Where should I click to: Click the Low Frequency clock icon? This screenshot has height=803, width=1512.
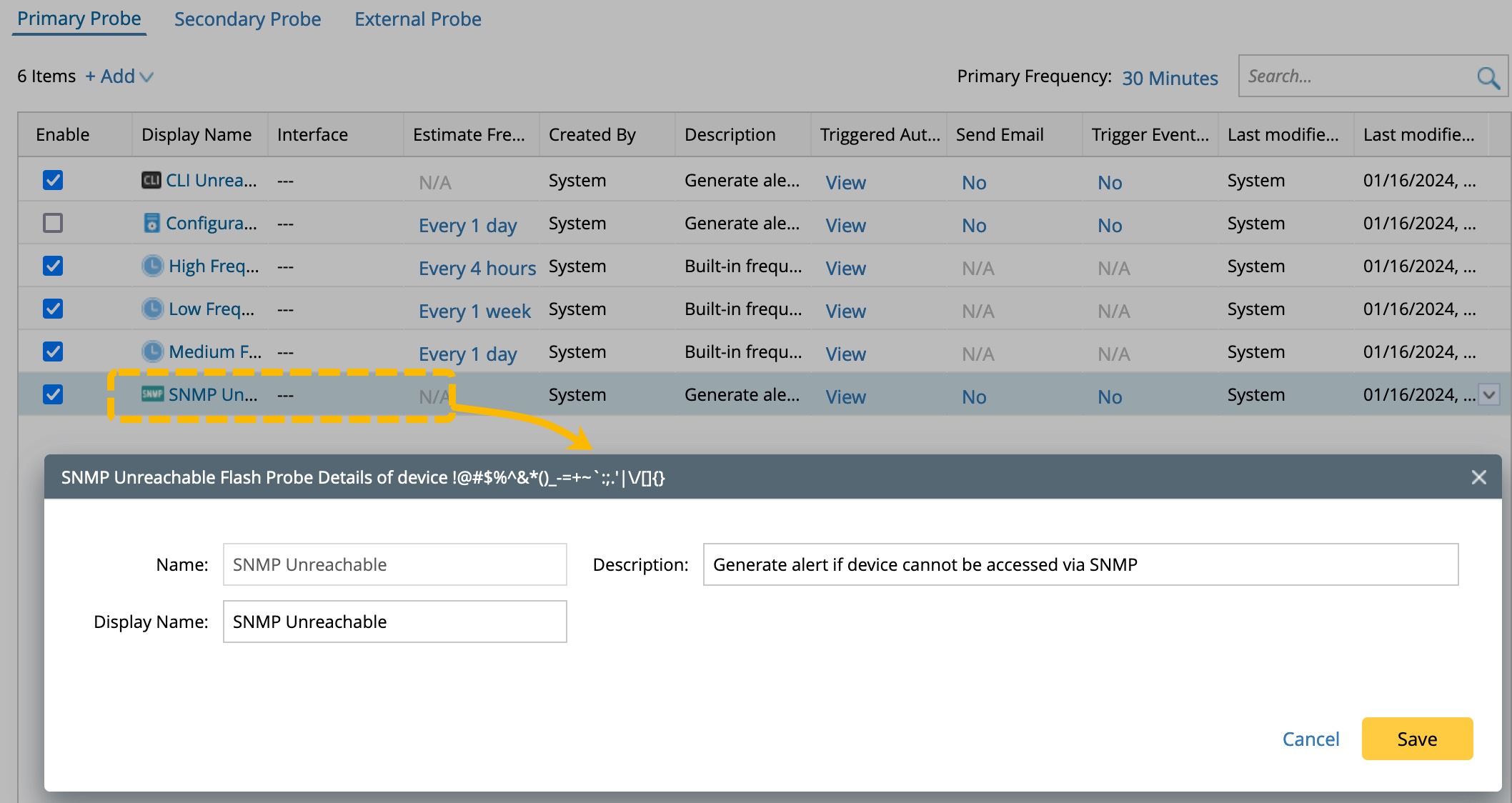(x=152, y=309)
